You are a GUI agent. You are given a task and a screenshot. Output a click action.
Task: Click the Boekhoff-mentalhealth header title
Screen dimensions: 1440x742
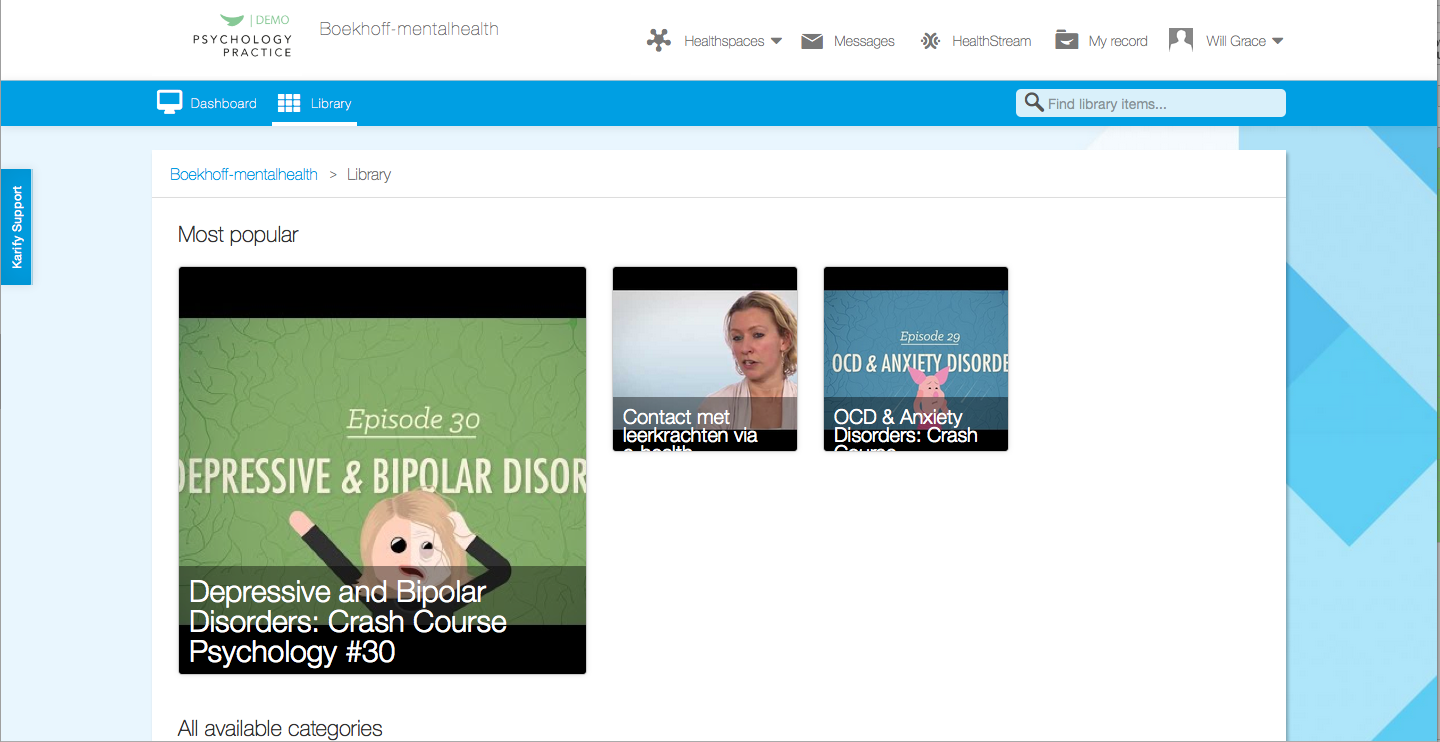coord(409,28)
